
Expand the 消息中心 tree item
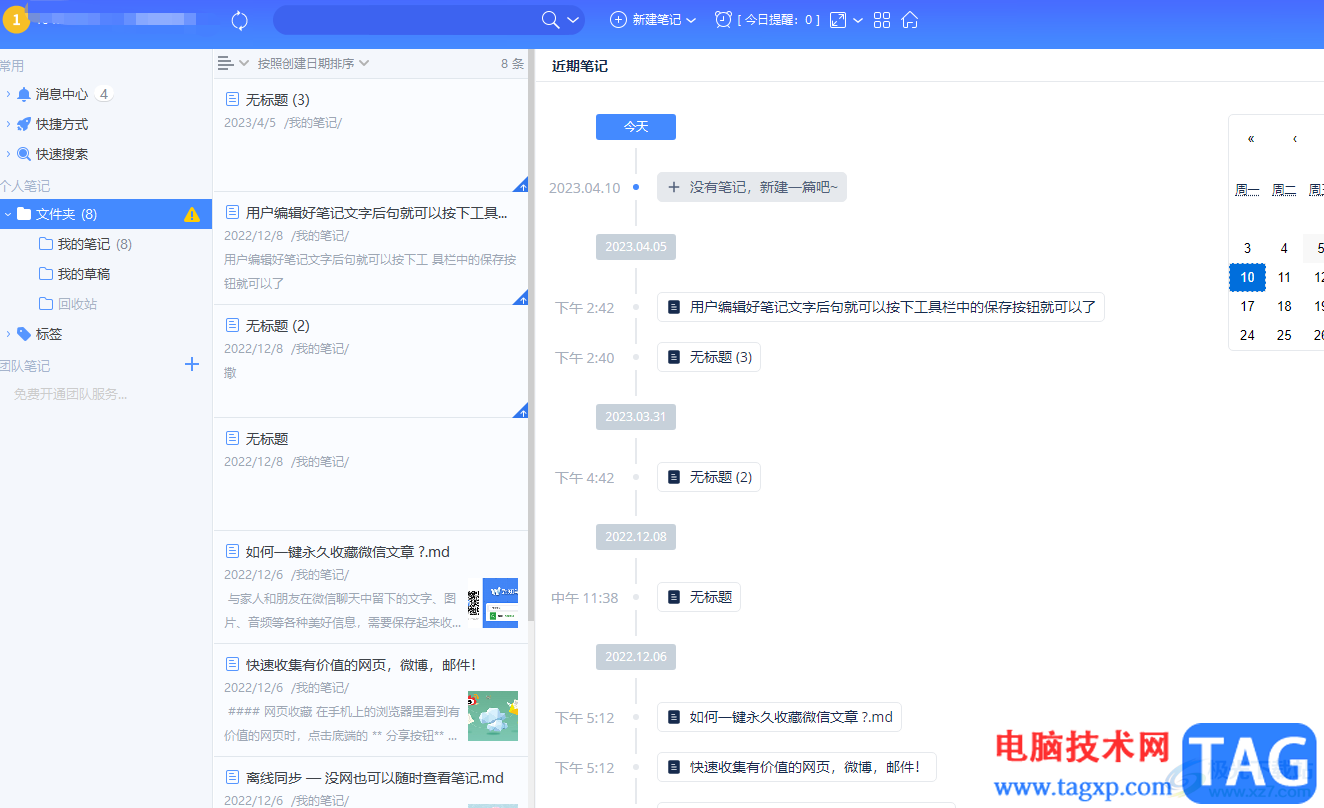coord(8,94)
